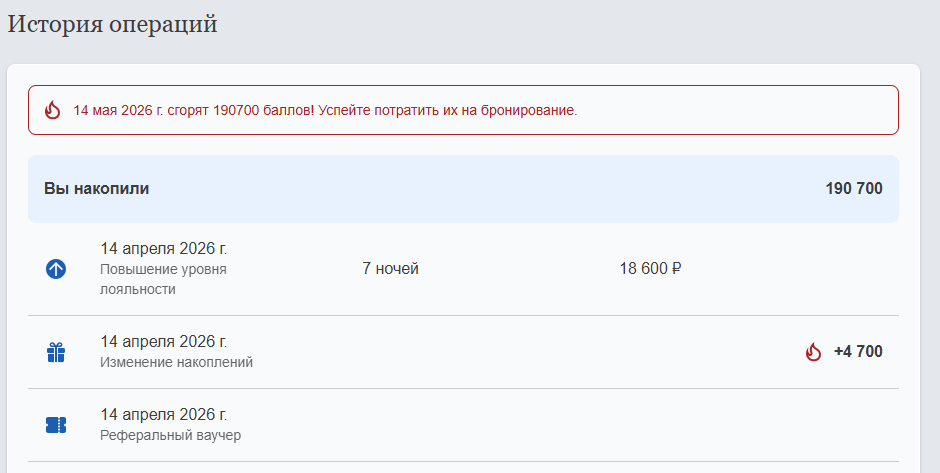This screenshot has width=940, height=473.
Task: Click the +4 700 points value
Action: pos(858,352)
